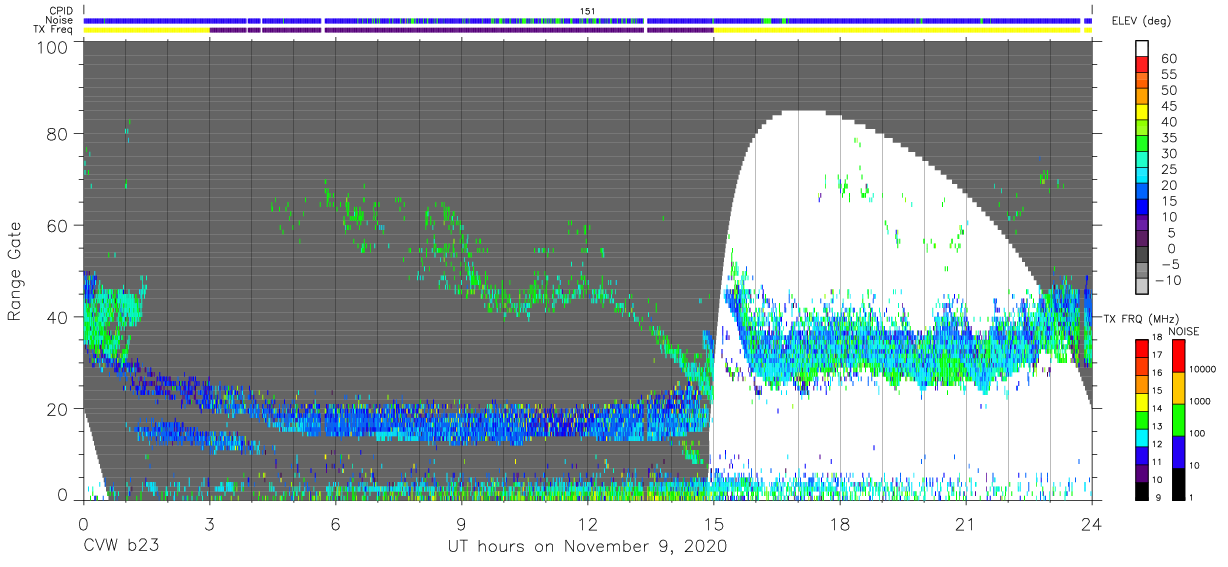Viewport: 1228px width, 567px height.
Task: Click the CPID value 151 above the plot
Action: click(587, 11)
